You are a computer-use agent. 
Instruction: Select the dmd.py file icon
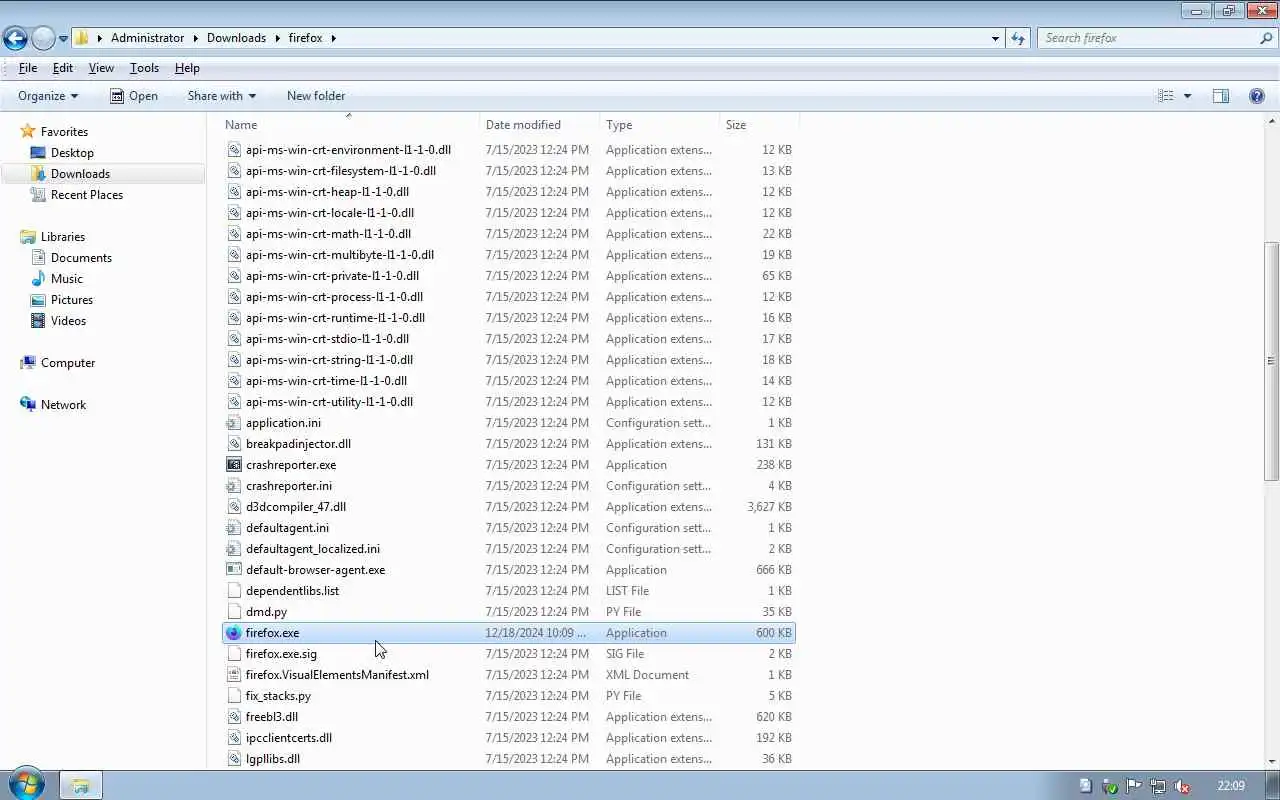coord(234,612)
